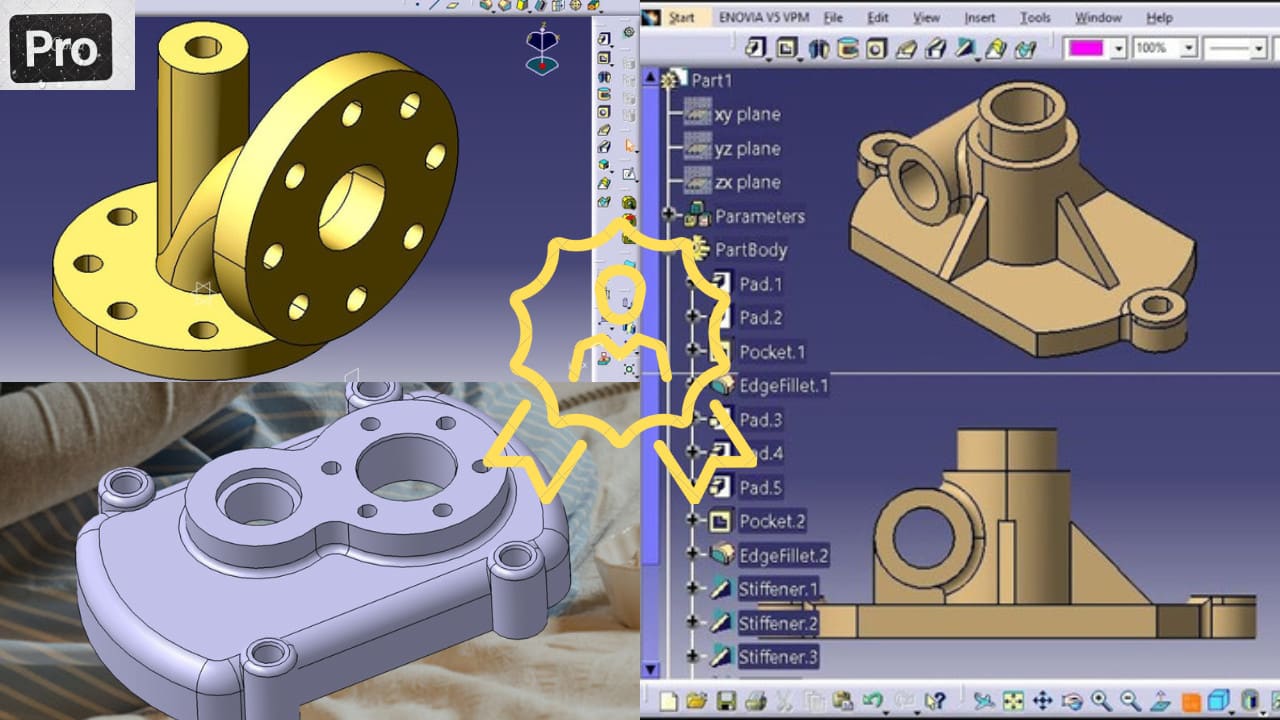Open the Window menu
Screen dimensions: 1280x720
click(x=1098, y=18)
